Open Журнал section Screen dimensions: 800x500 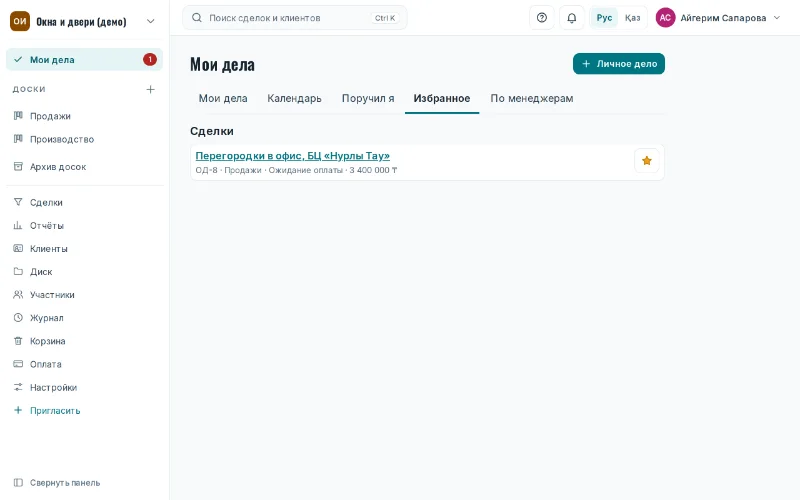coord(84,317)
